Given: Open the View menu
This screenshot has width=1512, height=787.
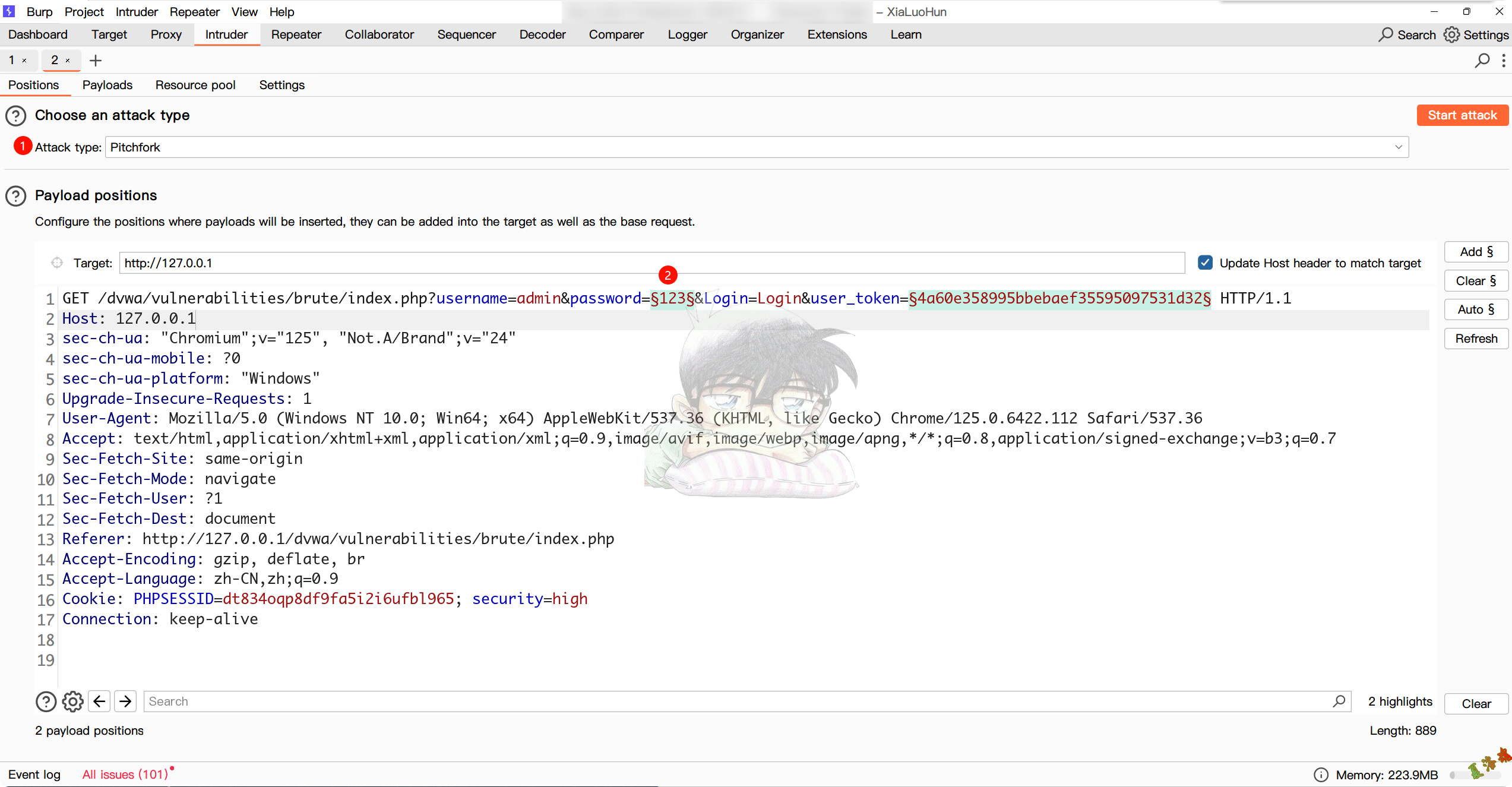Looking at the screenshot, I should coord(244,12).
